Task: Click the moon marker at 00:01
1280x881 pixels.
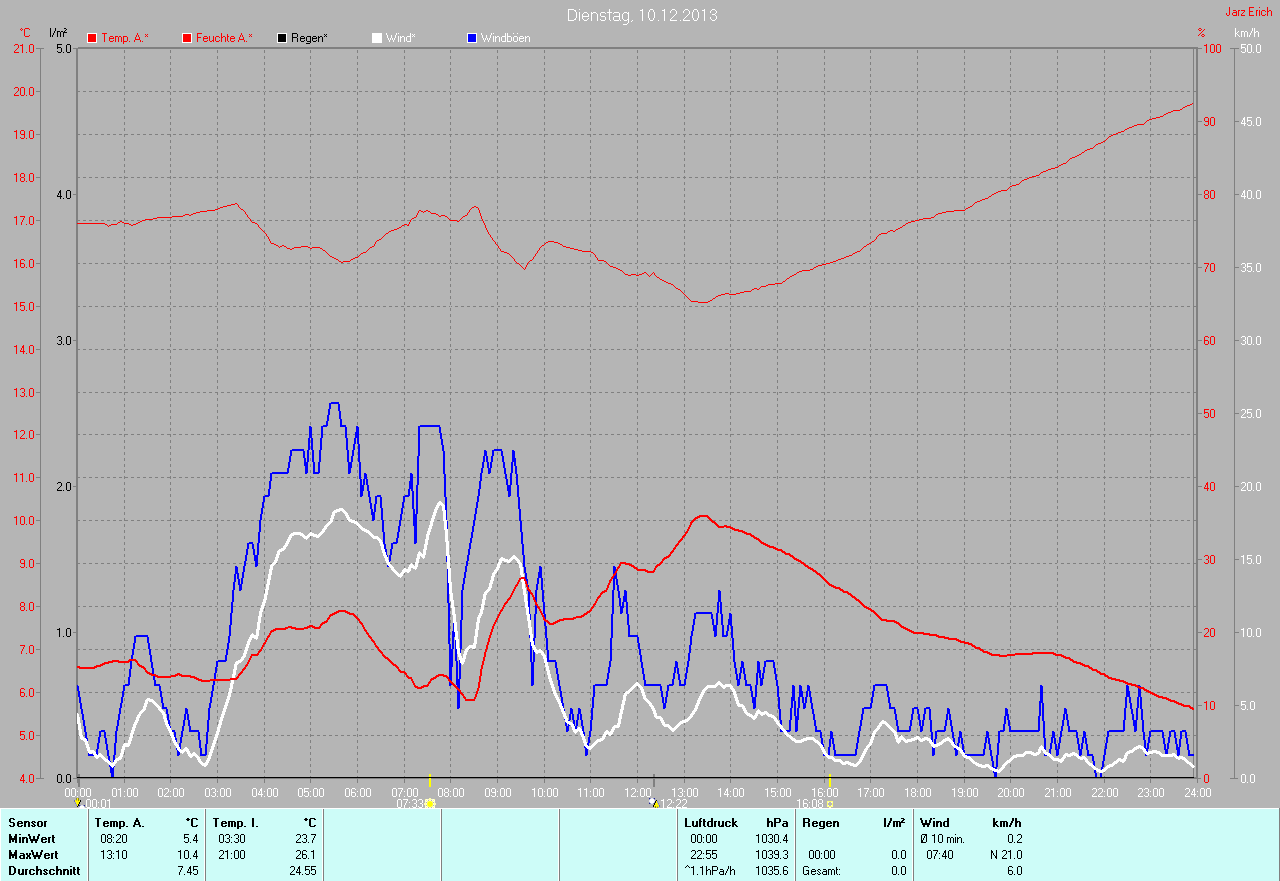Action: (78, 802)
